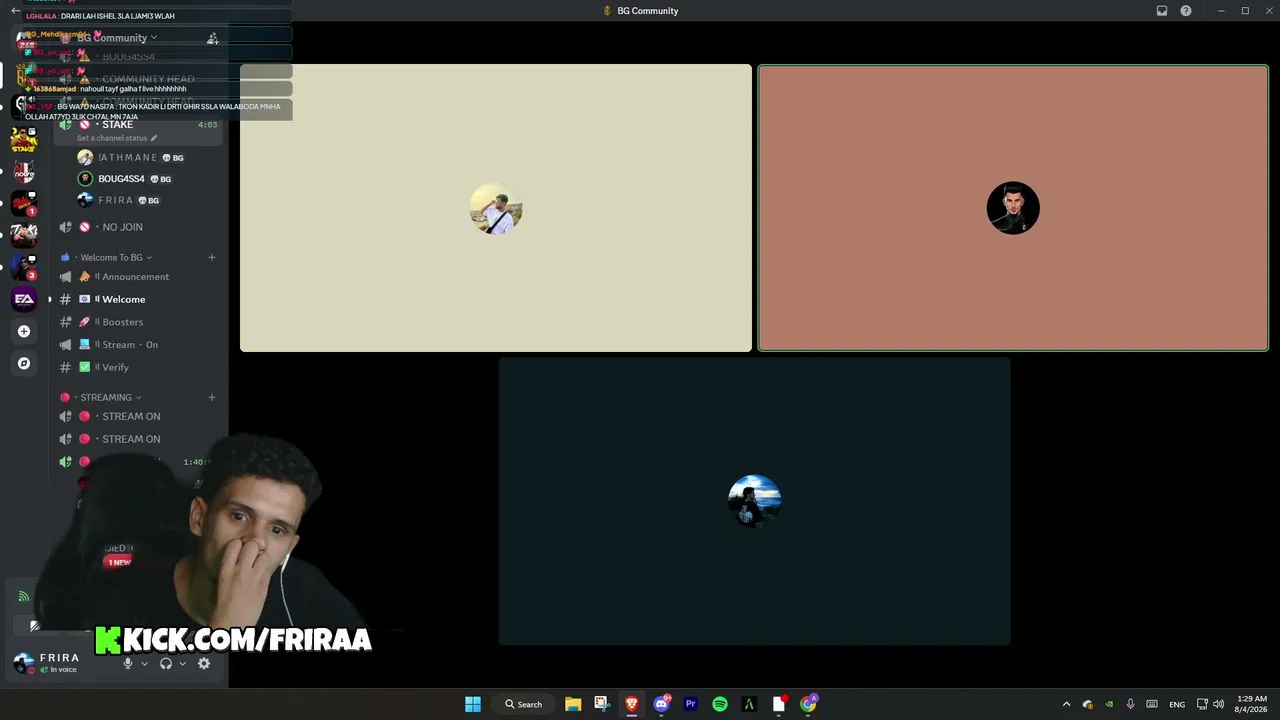Join the first STREAM ON voice channel
The image size is (1280, 720).
[x=137, y=416]
